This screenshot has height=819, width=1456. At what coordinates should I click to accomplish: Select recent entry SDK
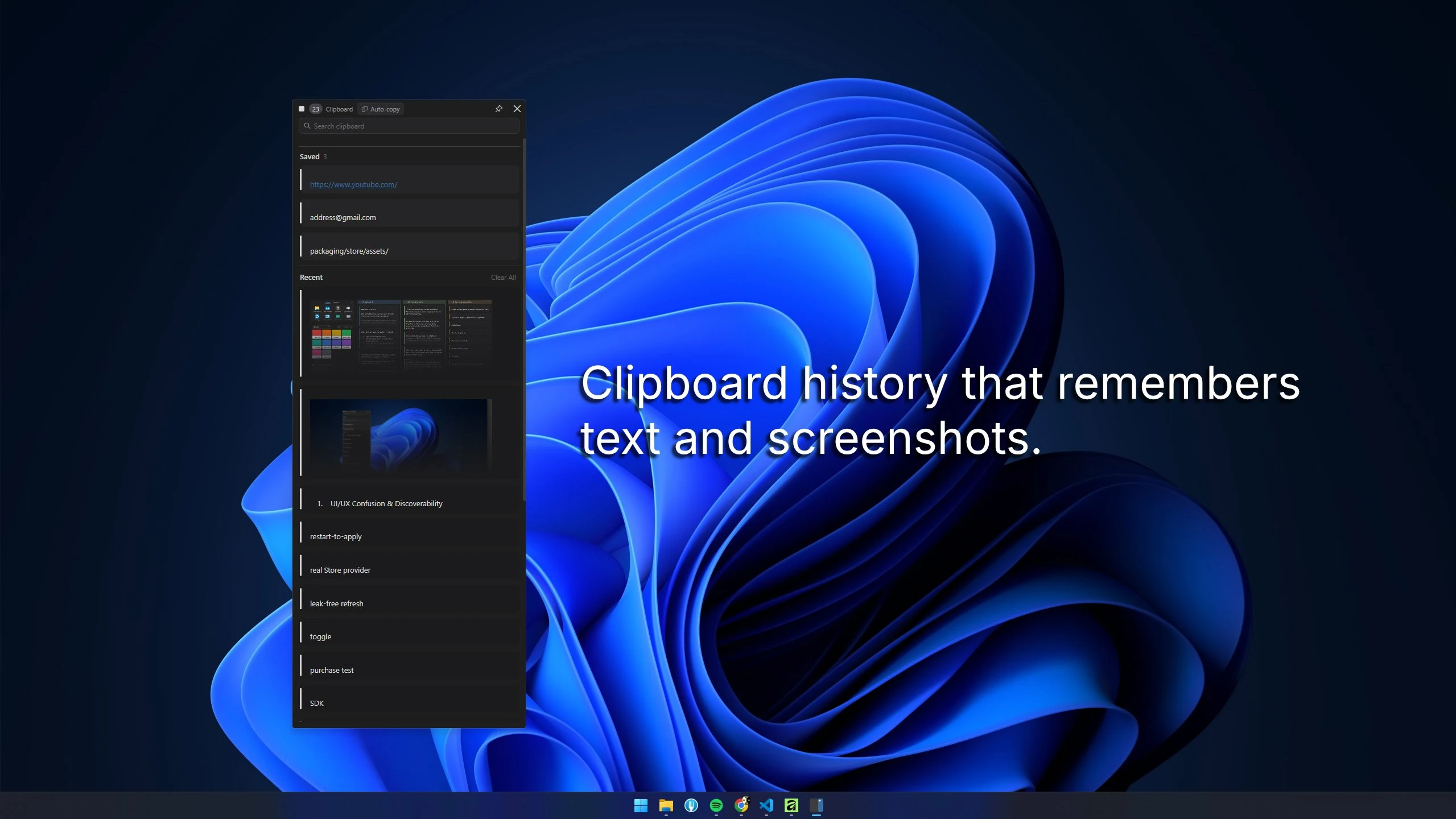coord(409,700)
